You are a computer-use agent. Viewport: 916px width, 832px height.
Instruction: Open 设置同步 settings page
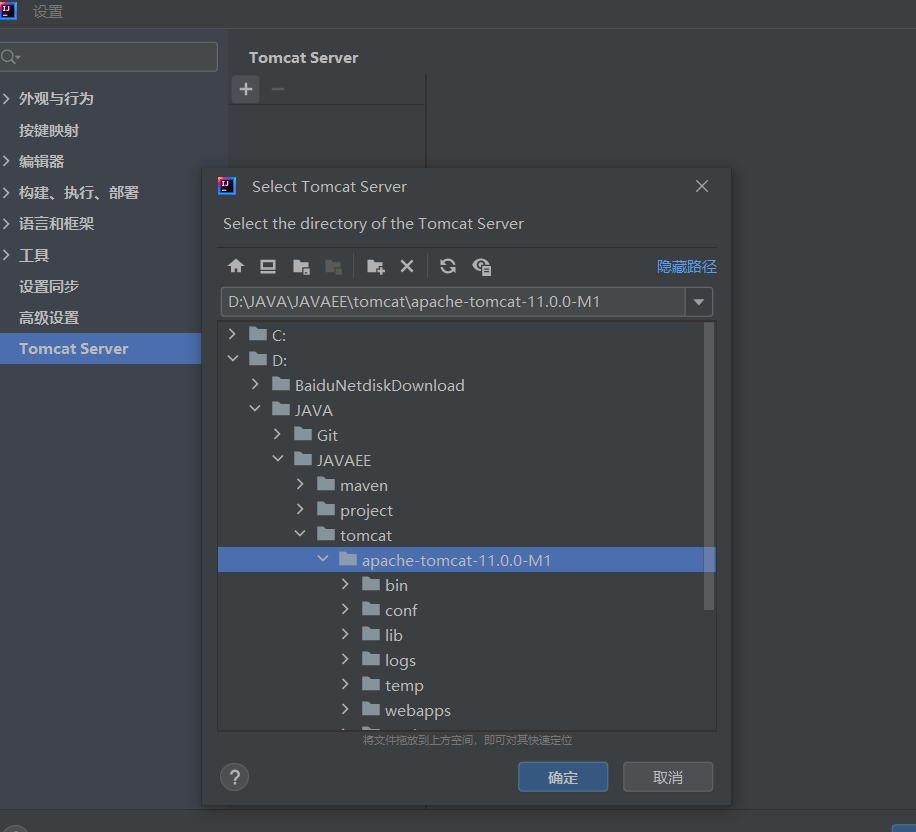click(x=49, y=286)
